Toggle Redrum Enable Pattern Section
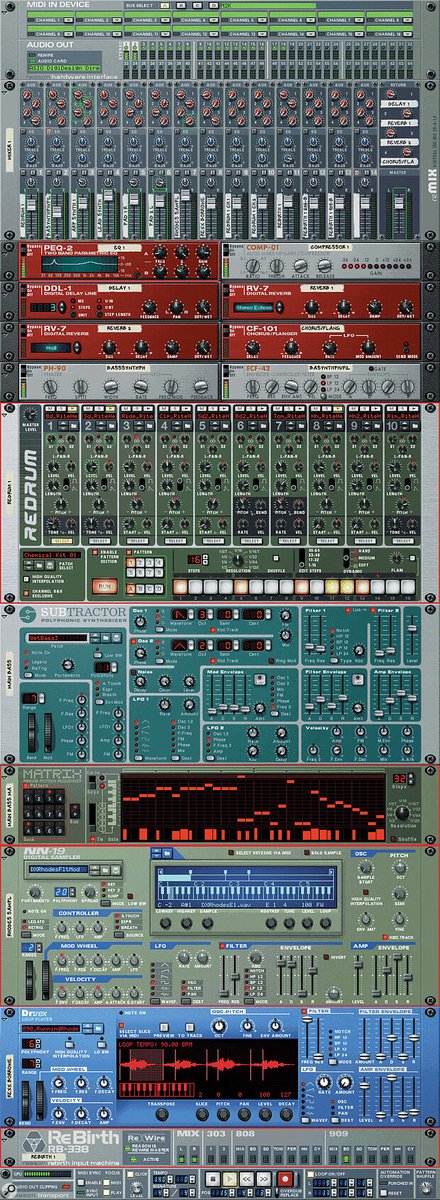 (94, 552)
